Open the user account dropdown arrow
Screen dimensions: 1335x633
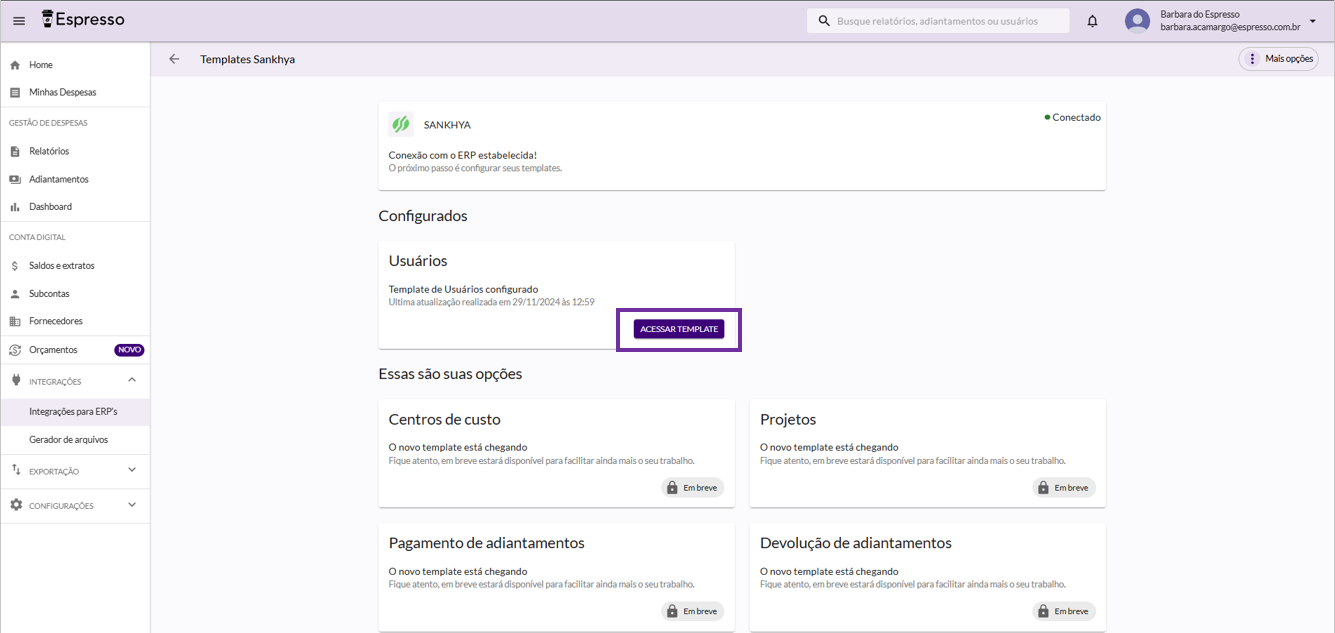(x=1313, y=21)
